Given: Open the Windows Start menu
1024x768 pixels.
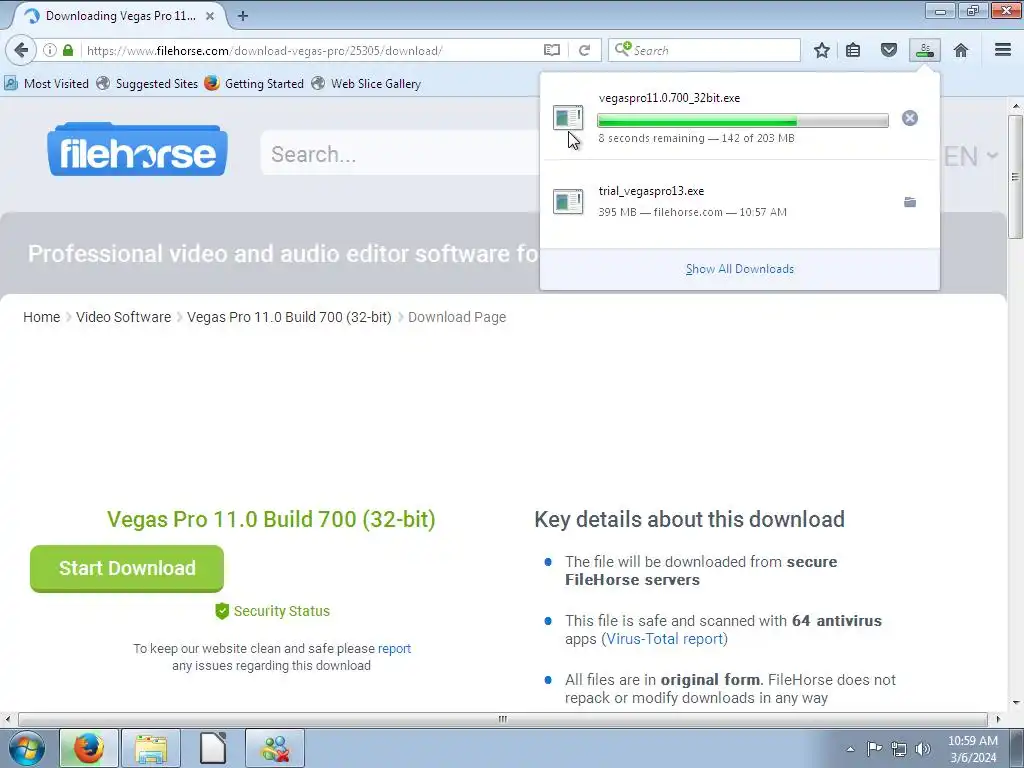Looking at the screenshot, I should (27, 748).
